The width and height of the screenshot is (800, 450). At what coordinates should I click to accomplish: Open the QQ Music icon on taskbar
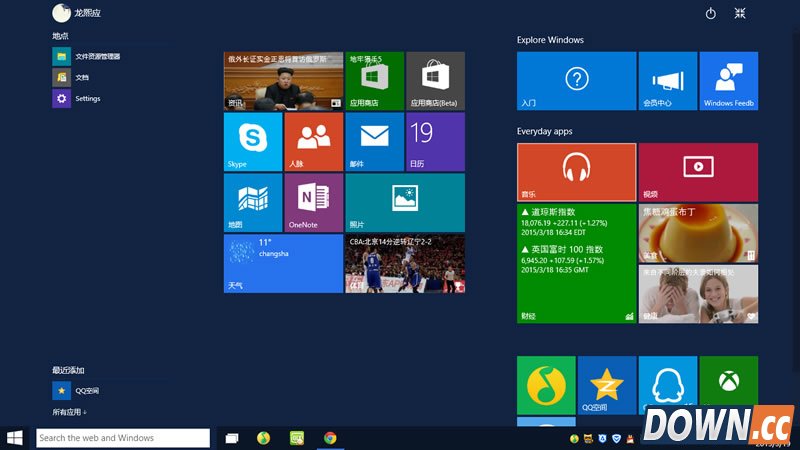[x=263, y=438]
